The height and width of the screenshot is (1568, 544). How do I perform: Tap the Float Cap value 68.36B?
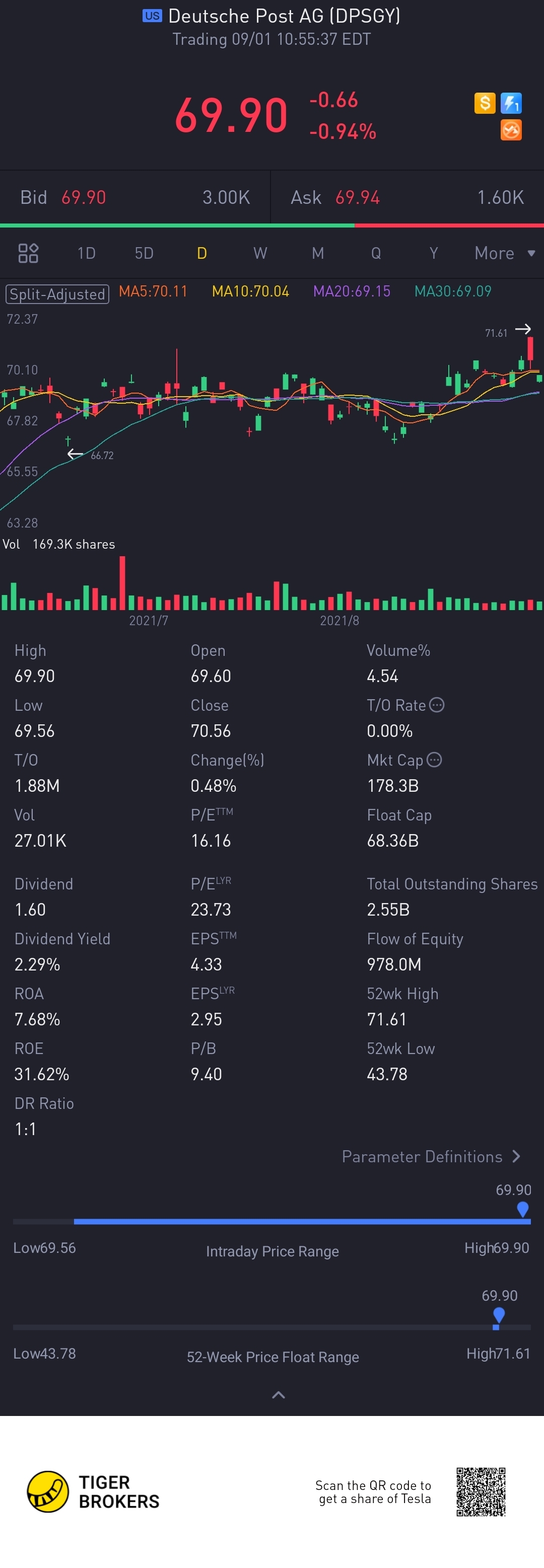(392, 841)
